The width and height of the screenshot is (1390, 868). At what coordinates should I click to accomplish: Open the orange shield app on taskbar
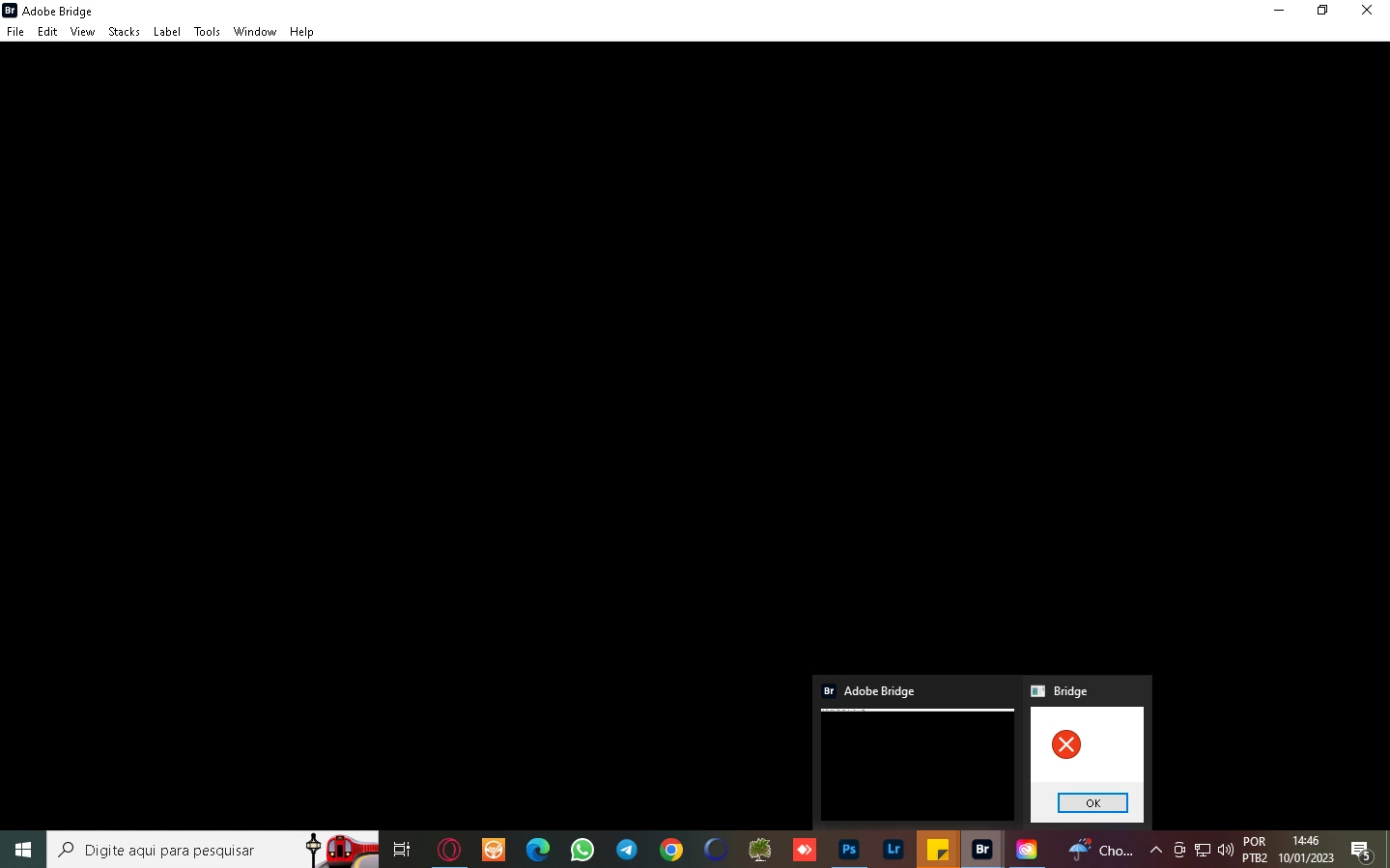[494, 850]
